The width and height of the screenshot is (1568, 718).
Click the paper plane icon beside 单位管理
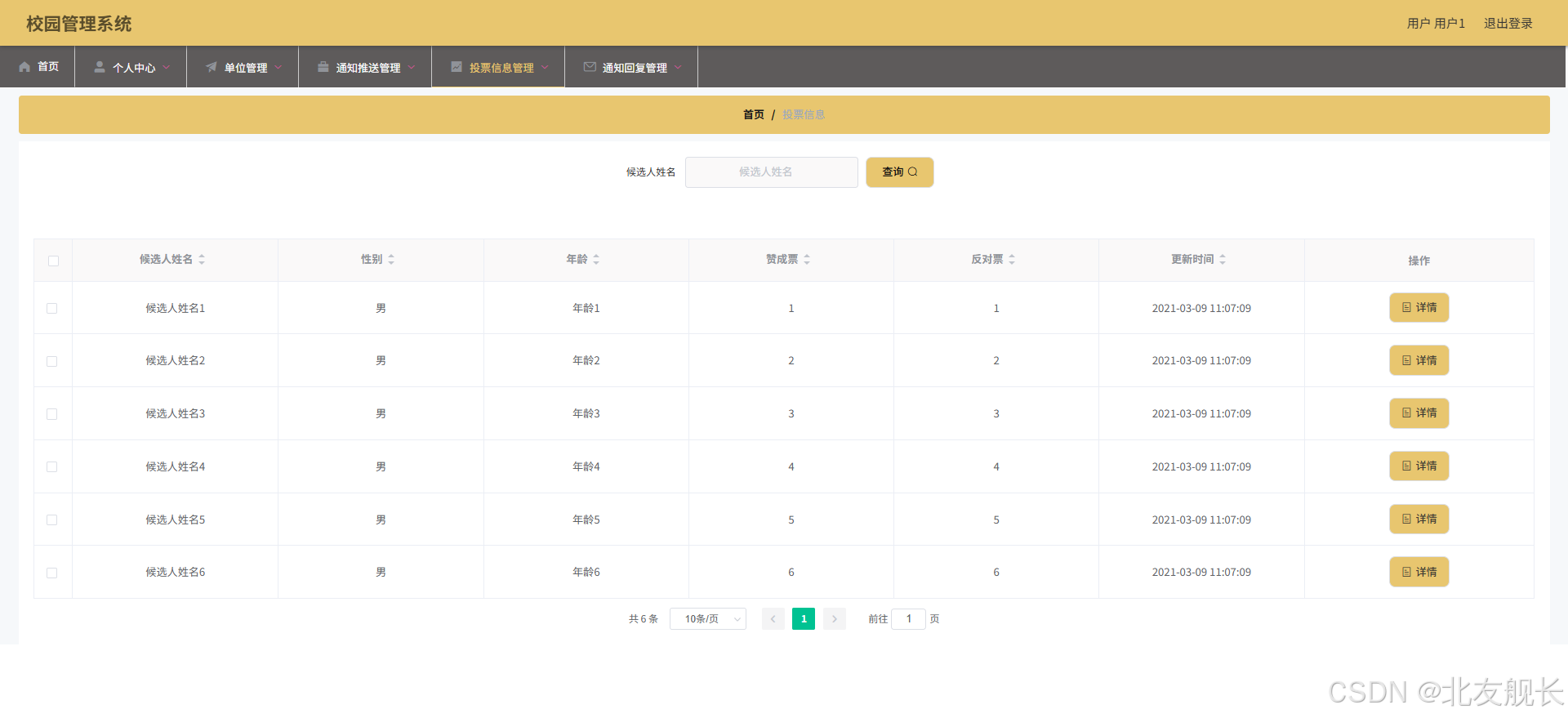pyautogui.click(x=212, y=67)
